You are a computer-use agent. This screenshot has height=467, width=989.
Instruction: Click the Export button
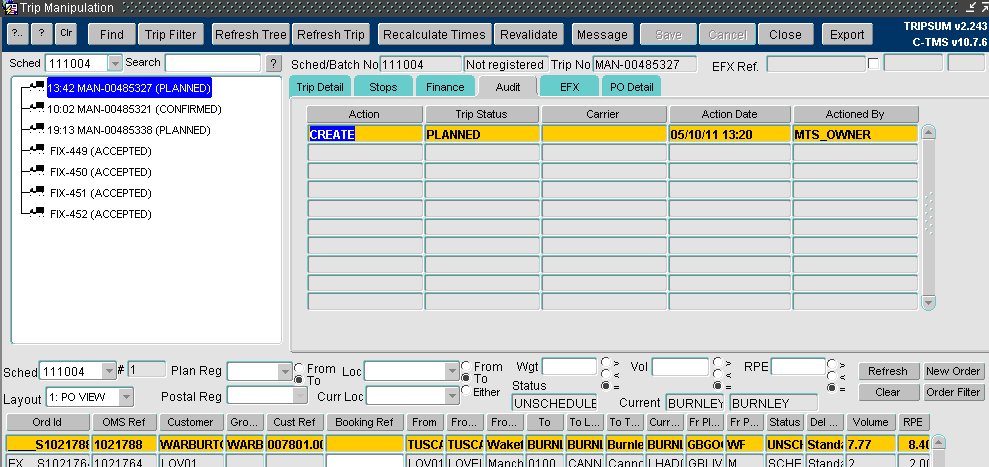pos(847,35)
